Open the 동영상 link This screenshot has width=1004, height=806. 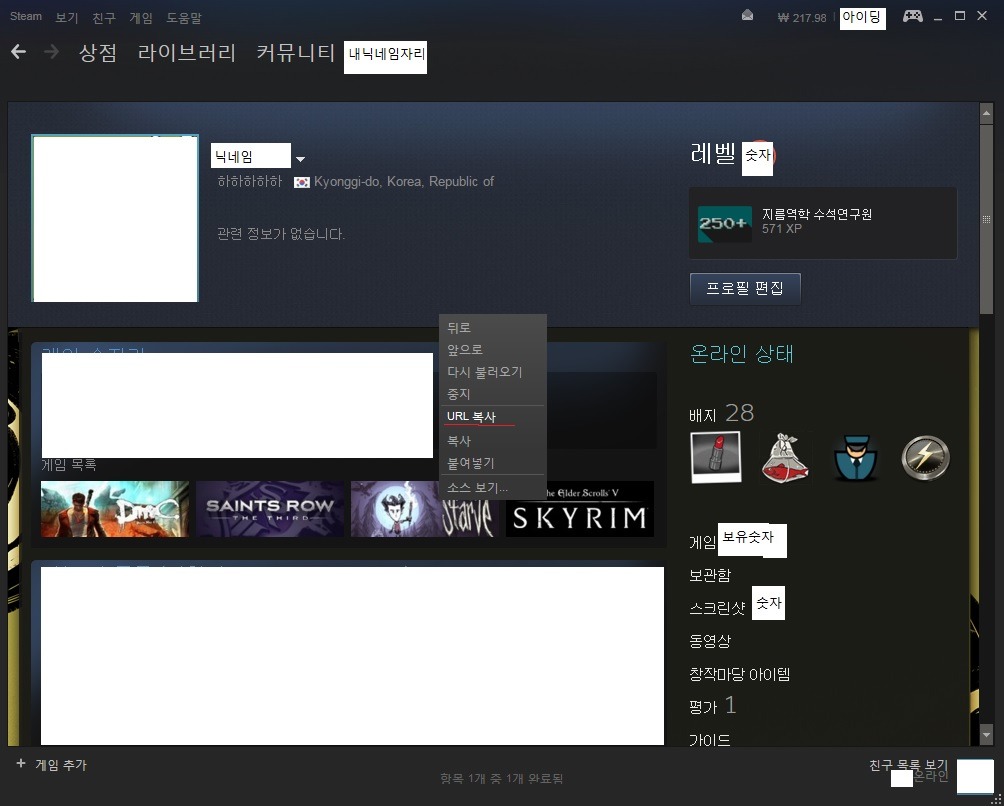pos(709,641)
